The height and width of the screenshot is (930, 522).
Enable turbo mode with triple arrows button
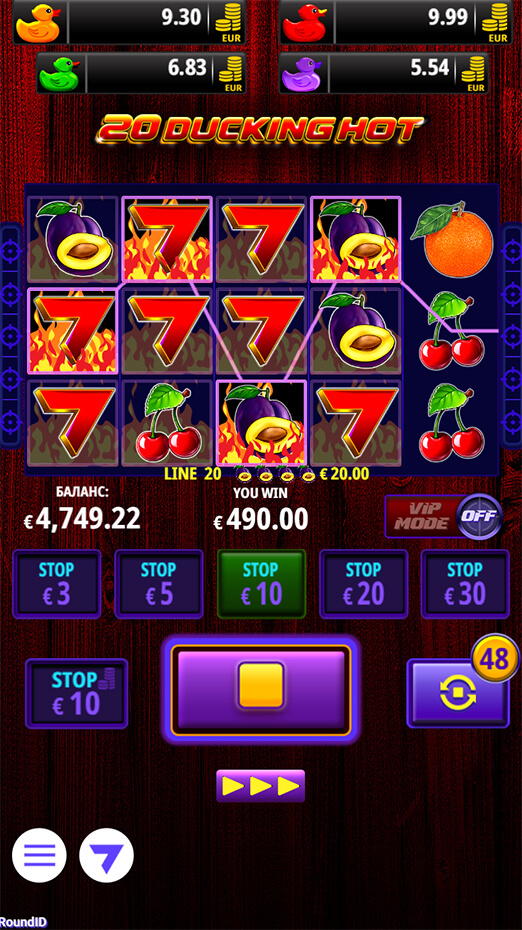(x=260, y=786)
